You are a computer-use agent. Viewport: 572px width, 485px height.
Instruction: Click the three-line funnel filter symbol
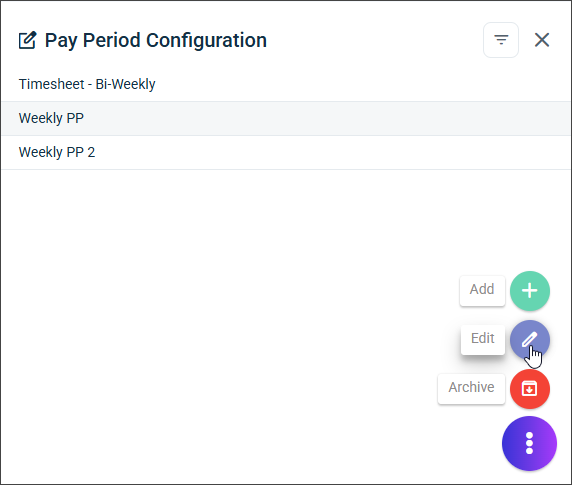coord(501,40)
